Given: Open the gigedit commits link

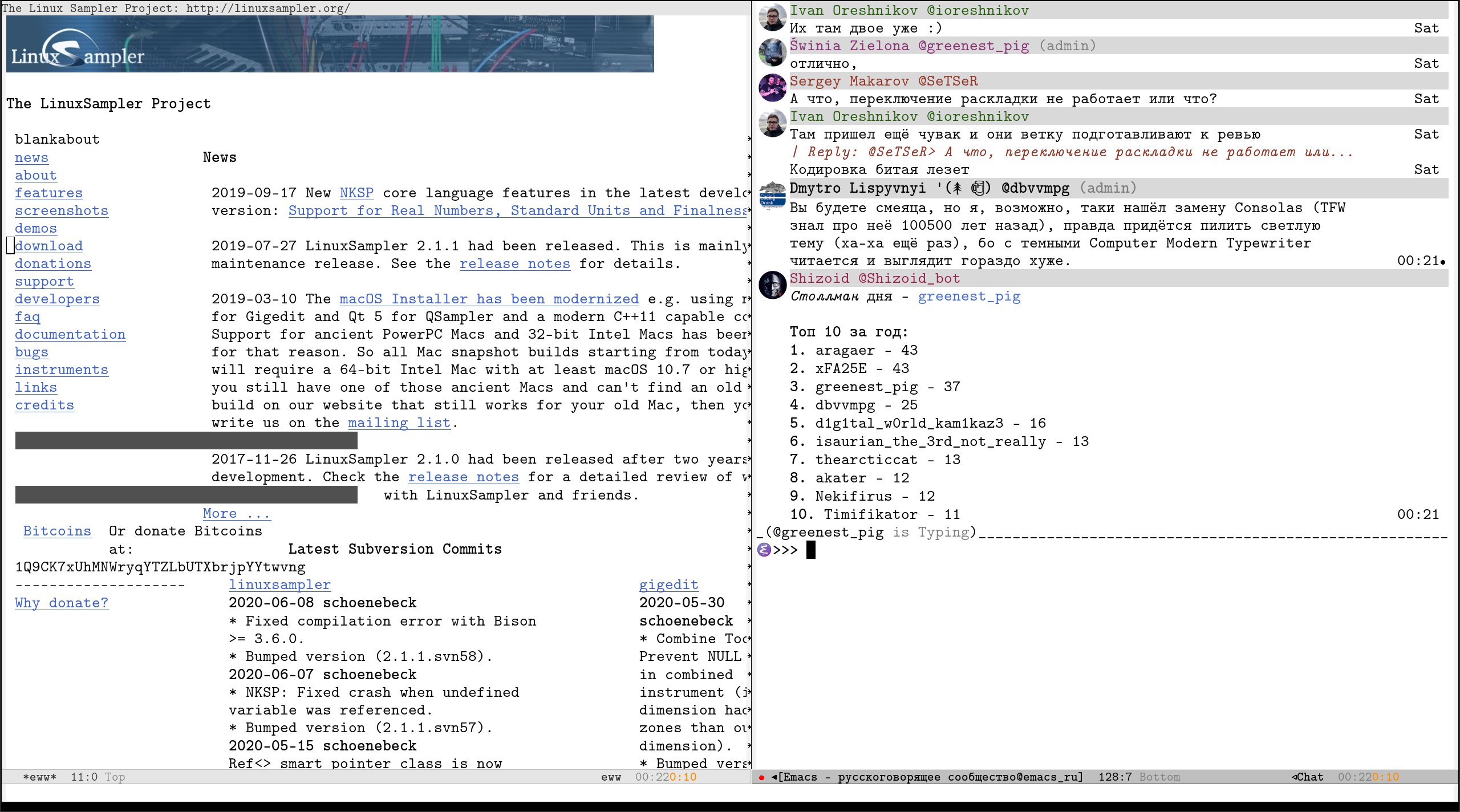Looking at the screenshot, I should coord(668,584).
